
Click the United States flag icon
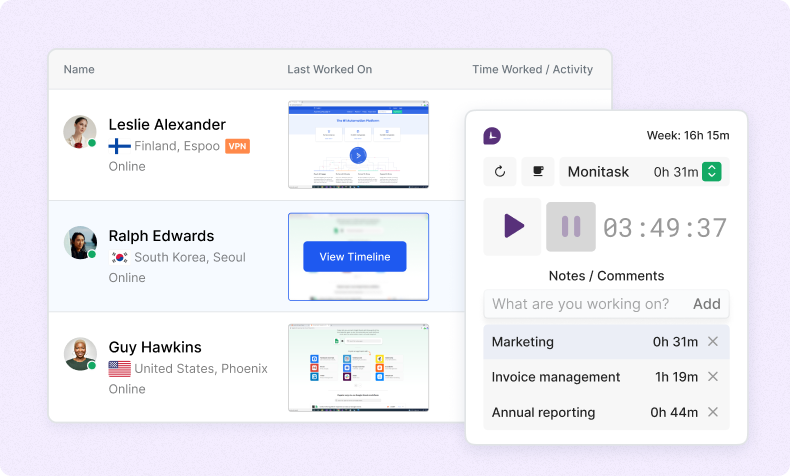(x=119, y=369)
